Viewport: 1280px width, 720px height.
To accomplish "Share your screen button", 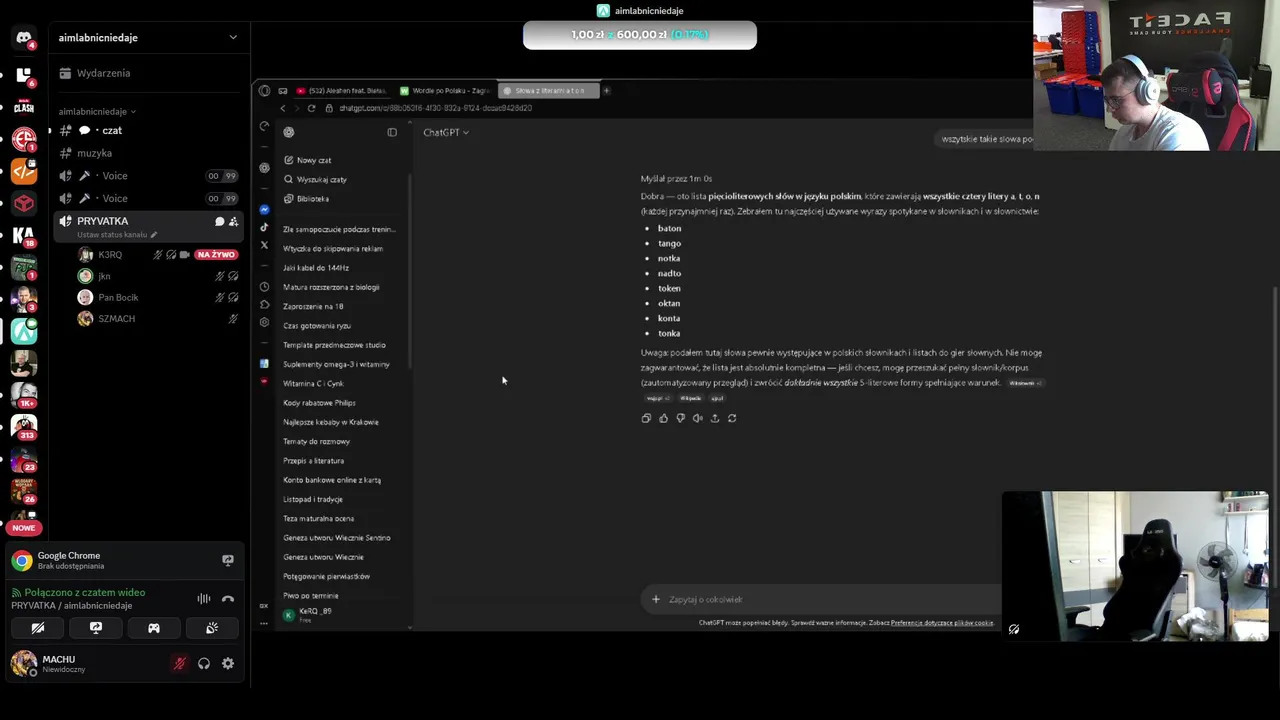I will point(96,628).
